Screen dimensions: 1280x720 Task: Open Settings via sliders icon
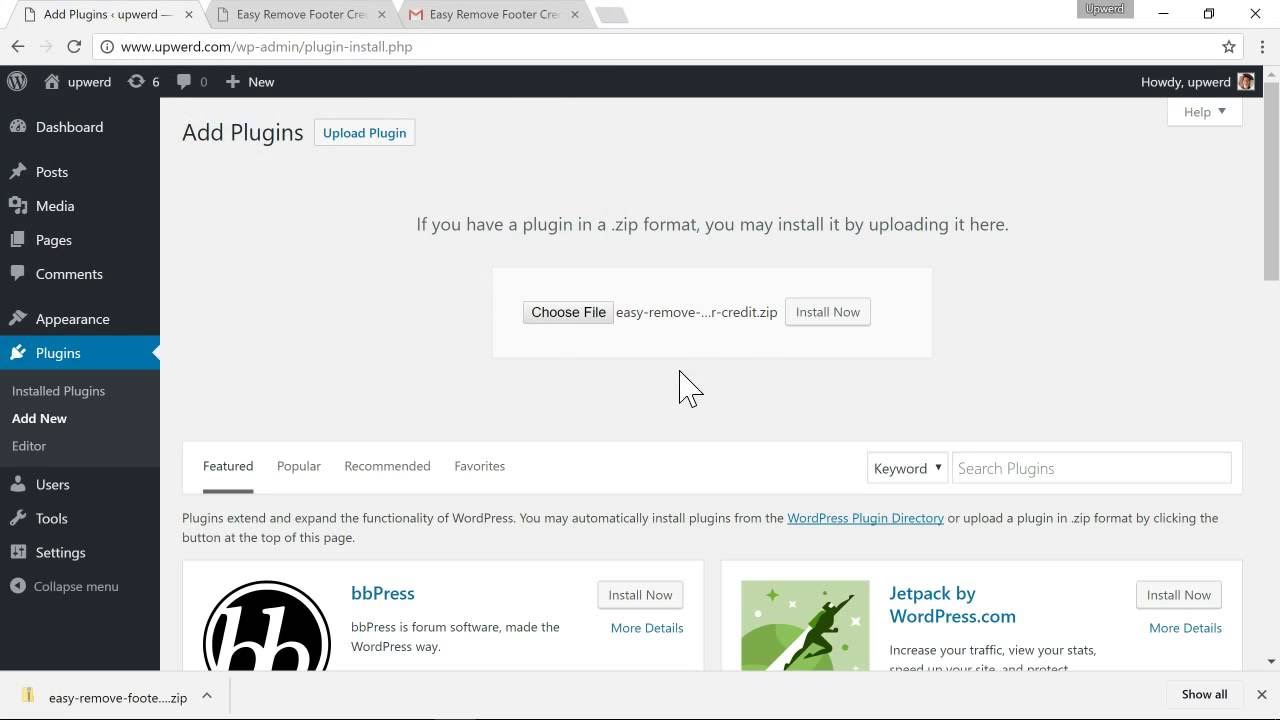[18, 552]
